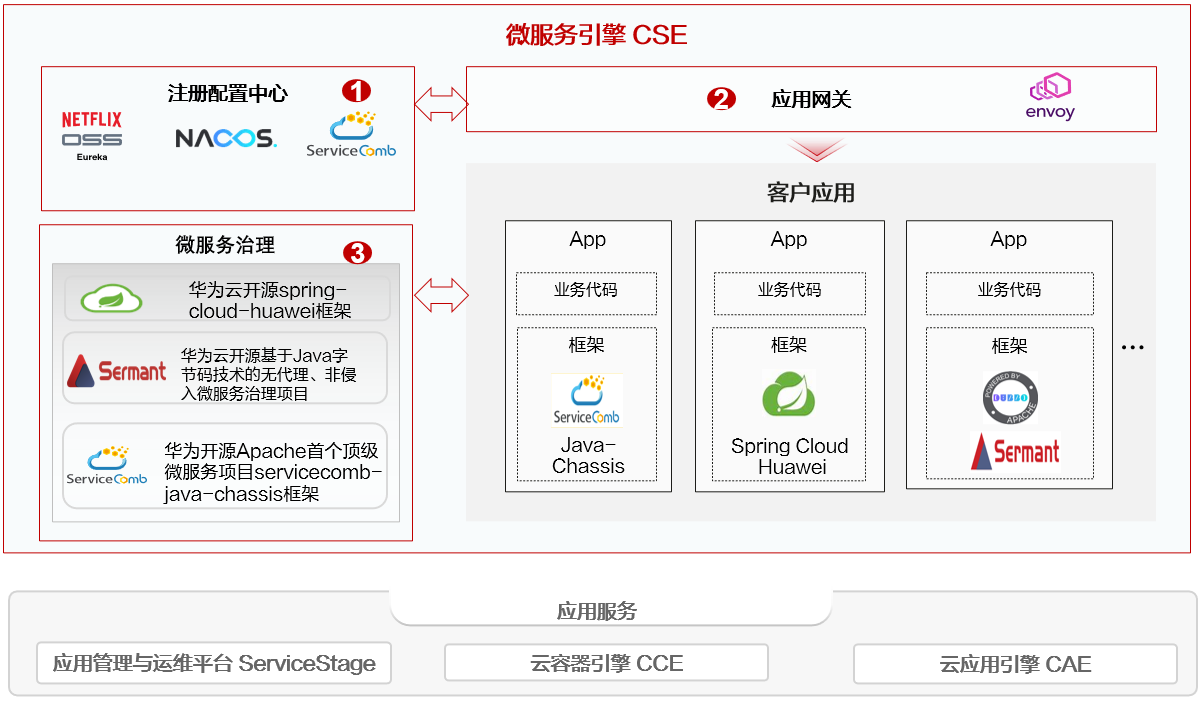Select the Java-Chassis text

(588, 456)
